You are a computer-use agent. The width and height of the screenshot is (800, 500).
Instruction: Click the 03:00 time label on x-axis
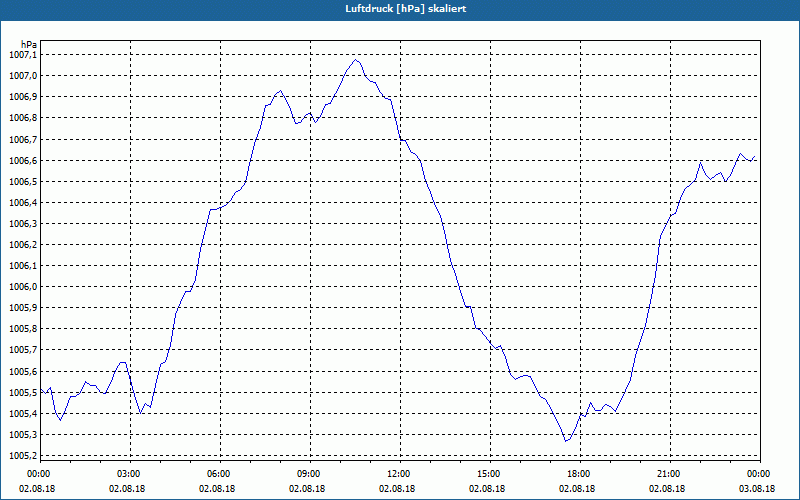point(130,474)
